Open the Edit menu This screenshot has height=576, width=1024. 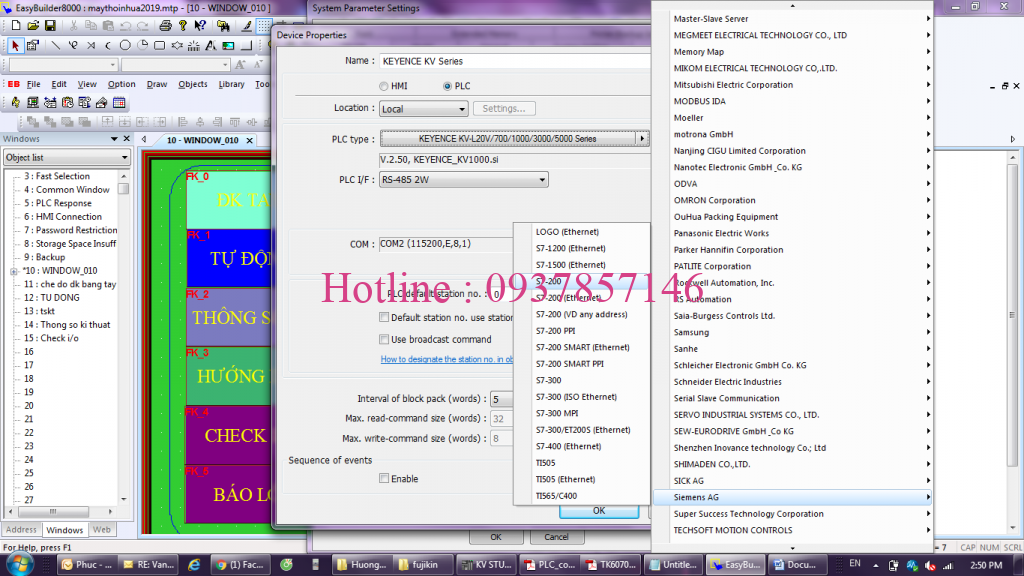click(59, 84)
